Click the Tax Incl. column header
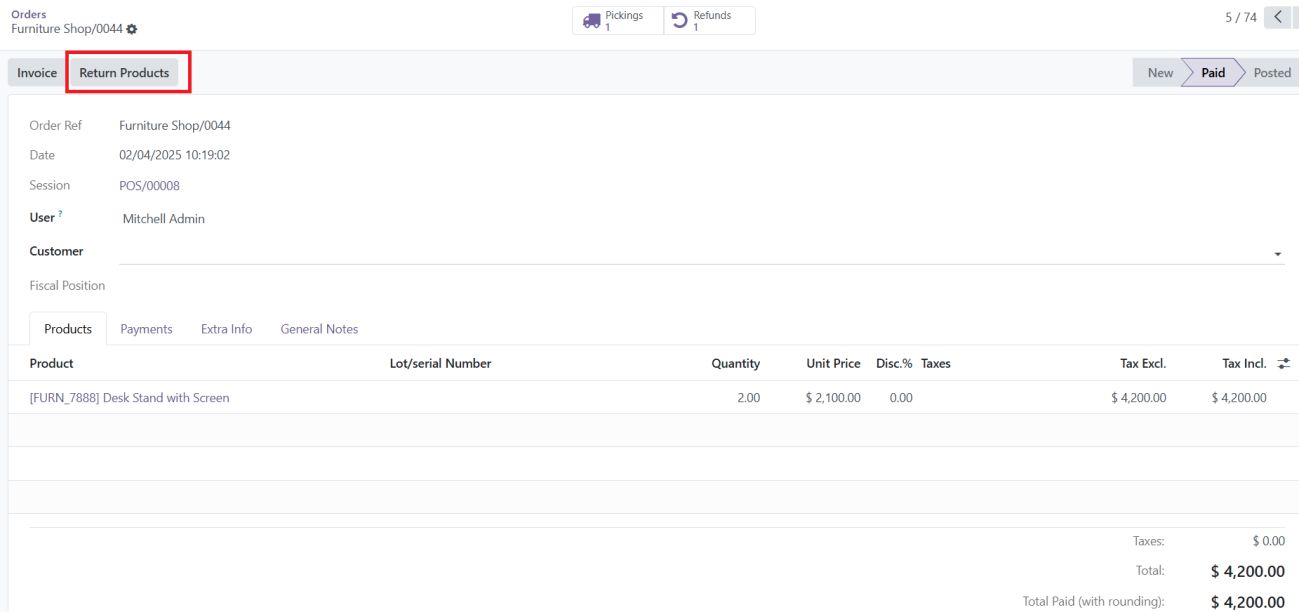The height and width of the screenshot is (612, 1299). pyautogui.click(x=1244, y=364)
